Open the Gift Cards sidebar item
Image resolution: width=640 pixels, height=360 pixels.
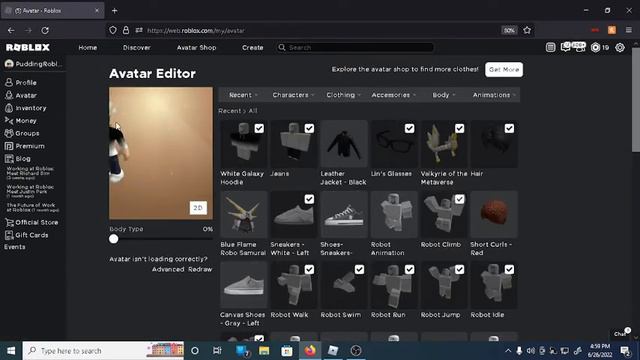point(27,235)
